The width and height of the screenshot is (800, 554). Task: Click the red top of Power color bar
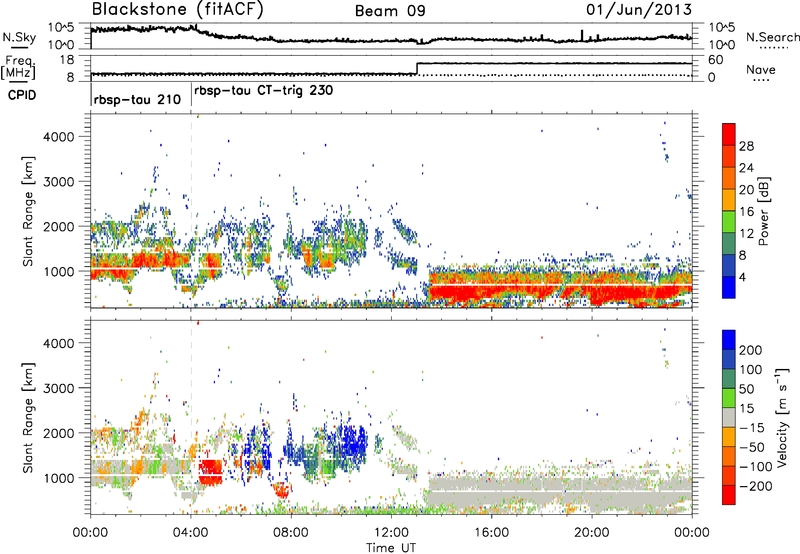click(729, 134)
